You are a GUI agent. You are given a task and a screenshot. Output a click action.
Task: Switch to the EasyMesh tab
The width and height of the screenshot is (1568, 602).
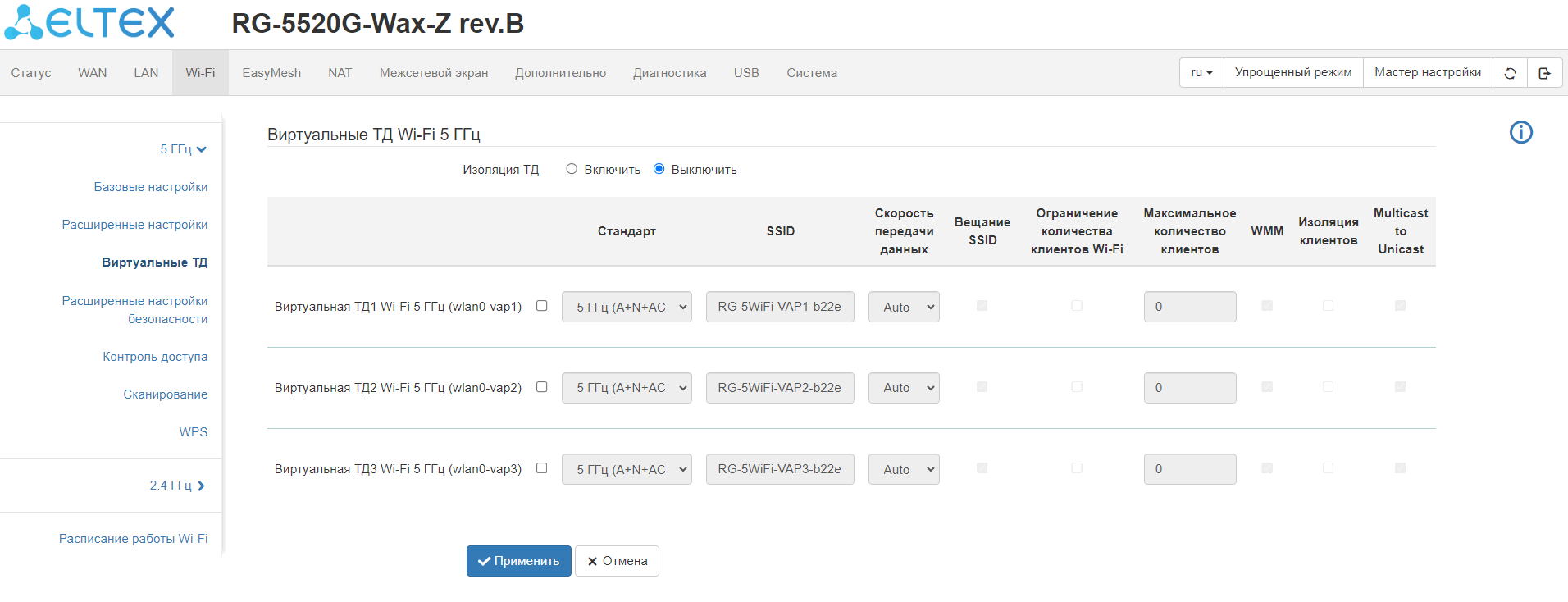coord(271,73)
